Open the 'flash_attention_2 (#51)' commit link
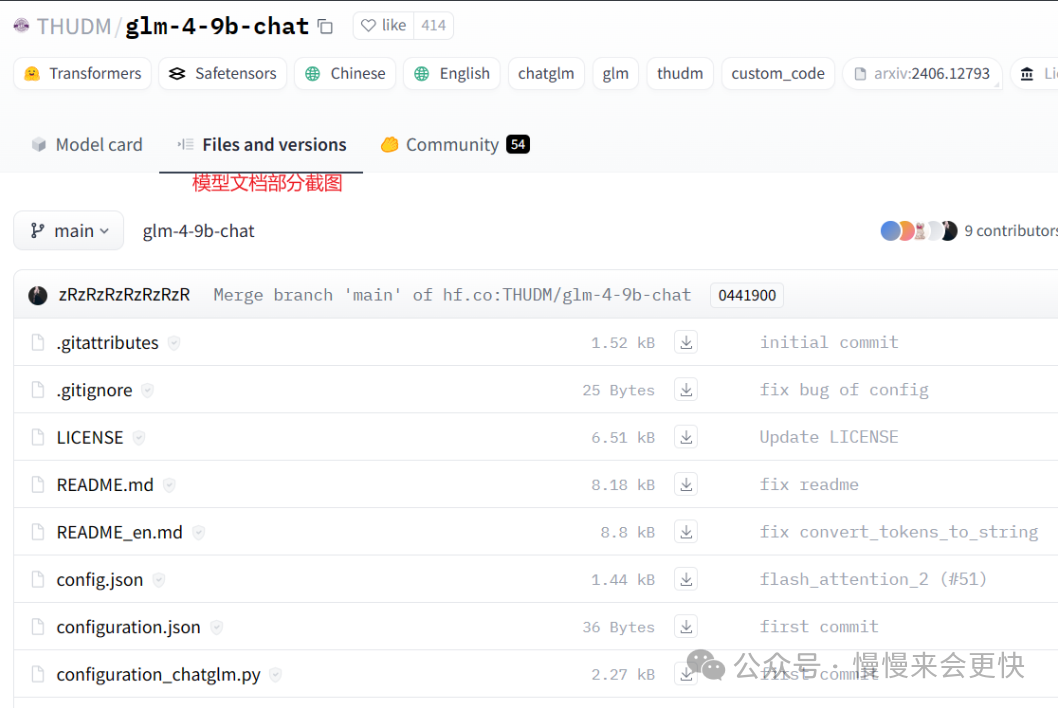Viewport: 1058px width, 708px height. pos(873,579)
